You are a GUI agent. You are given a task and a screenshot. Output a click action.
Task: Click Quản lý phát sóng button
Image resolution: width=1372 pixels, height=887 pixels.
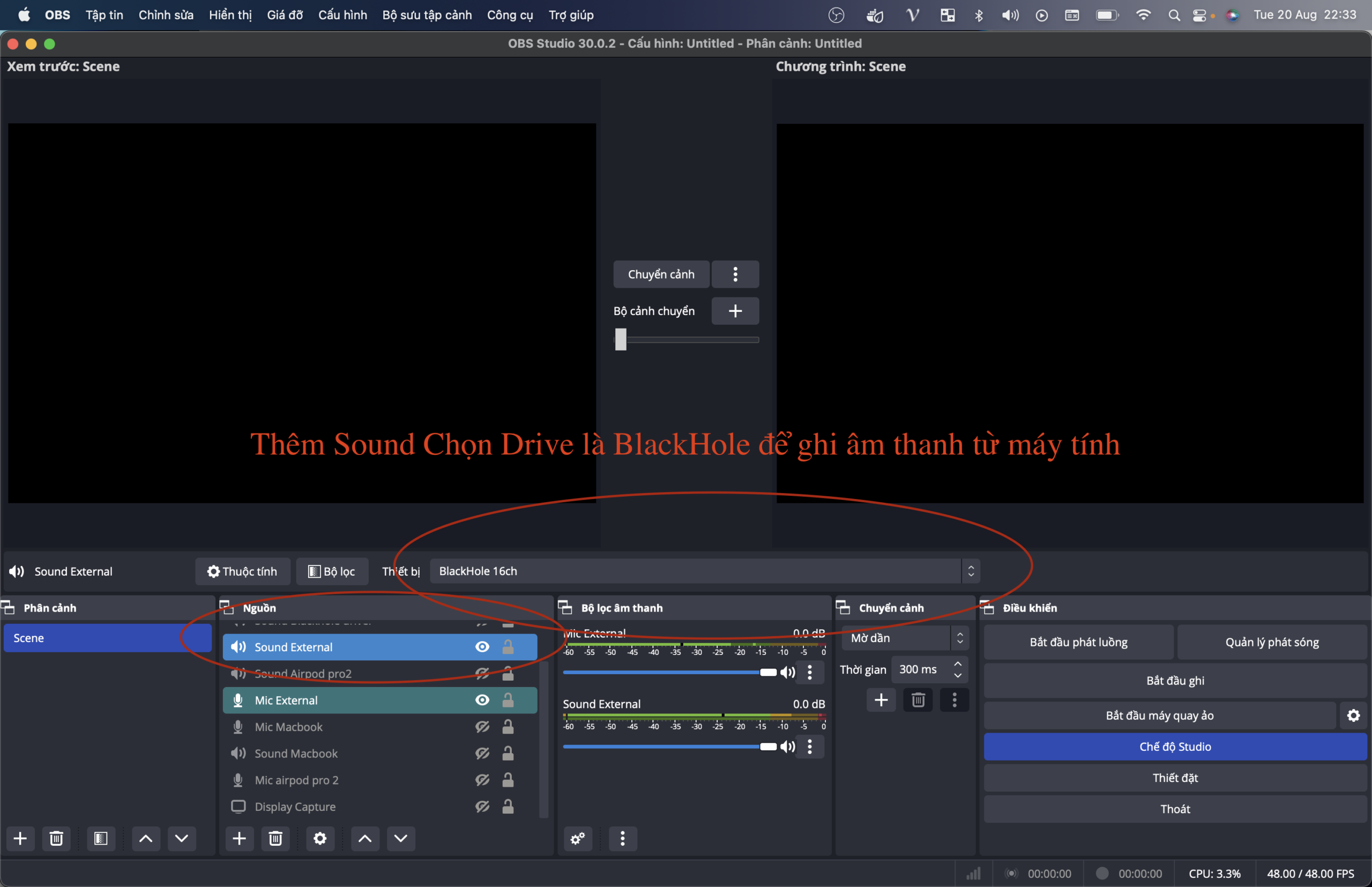click(1272, 642)
